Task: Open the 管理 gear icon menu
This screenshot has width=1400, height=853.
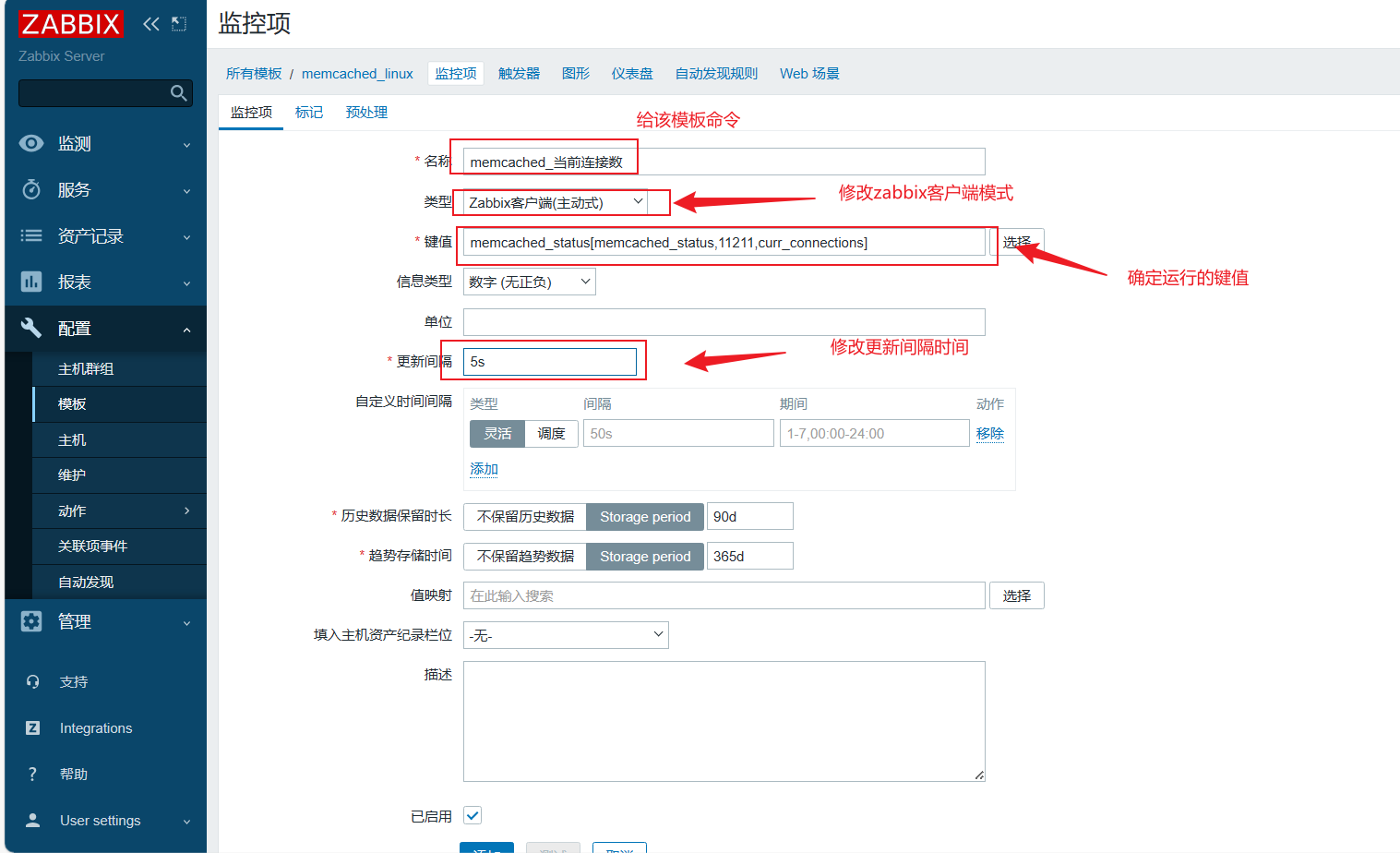Action: 31,621
